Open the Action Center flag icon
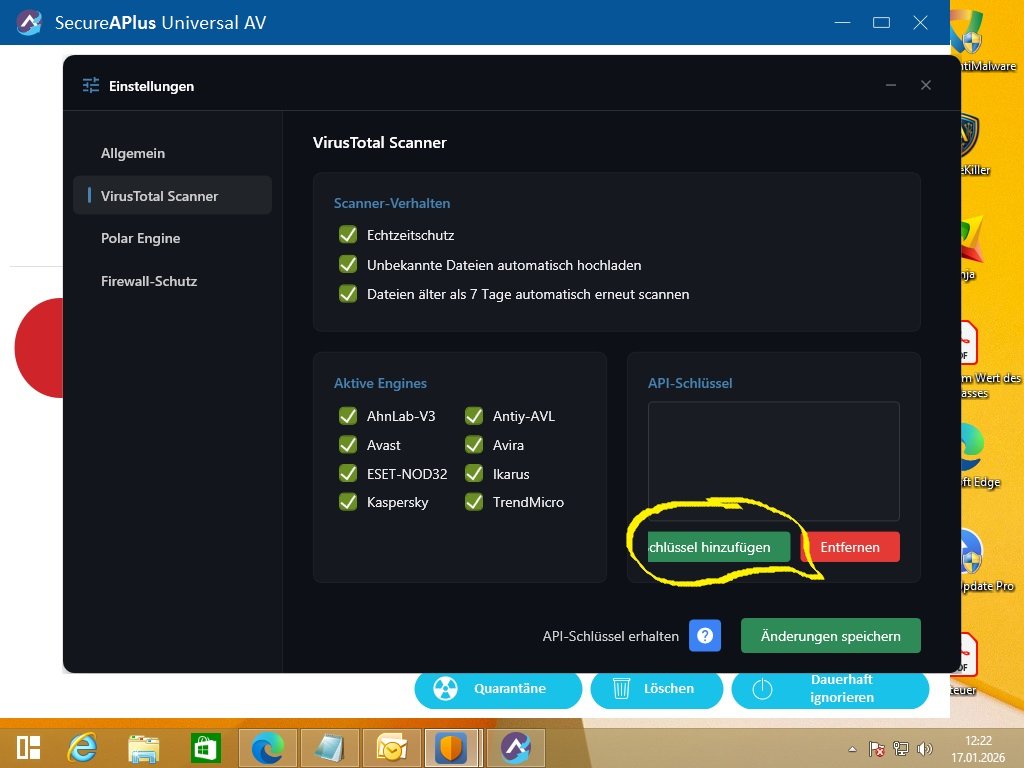Screen dimensions: 1024x768 pos(876,749)
